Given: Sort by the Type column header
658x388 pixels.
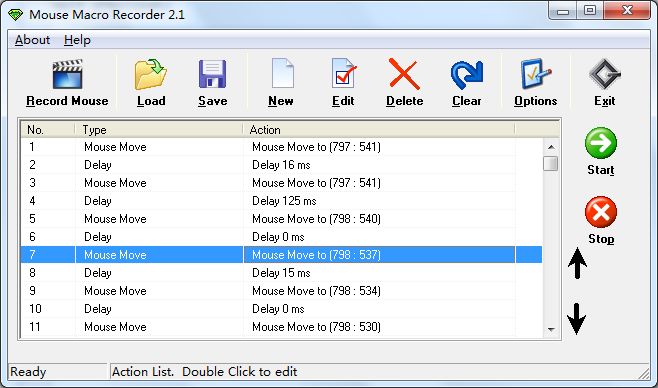Looking at the screenshot, I should [x=159, y=130].
